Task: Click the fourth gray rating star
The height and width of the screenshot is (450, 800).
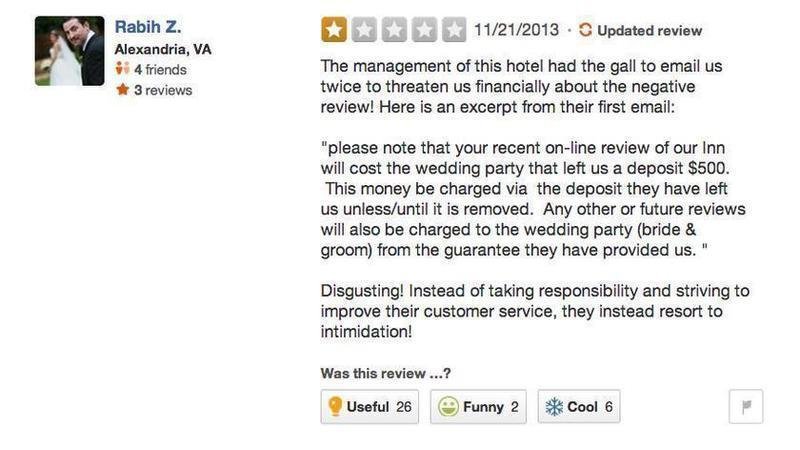Action: coord(423,30)
